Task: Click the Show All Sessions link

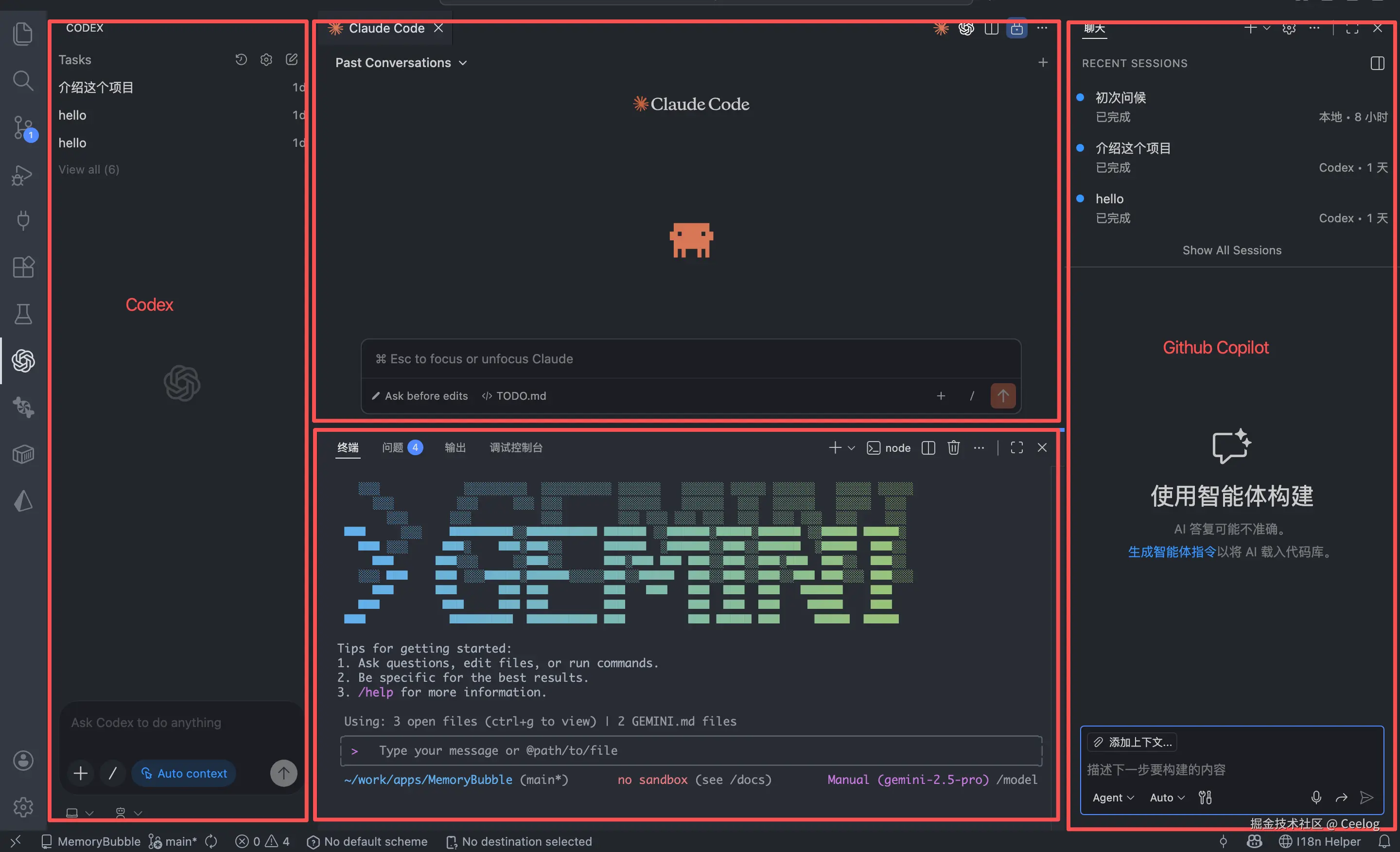Action: [x=1232, y=250]
